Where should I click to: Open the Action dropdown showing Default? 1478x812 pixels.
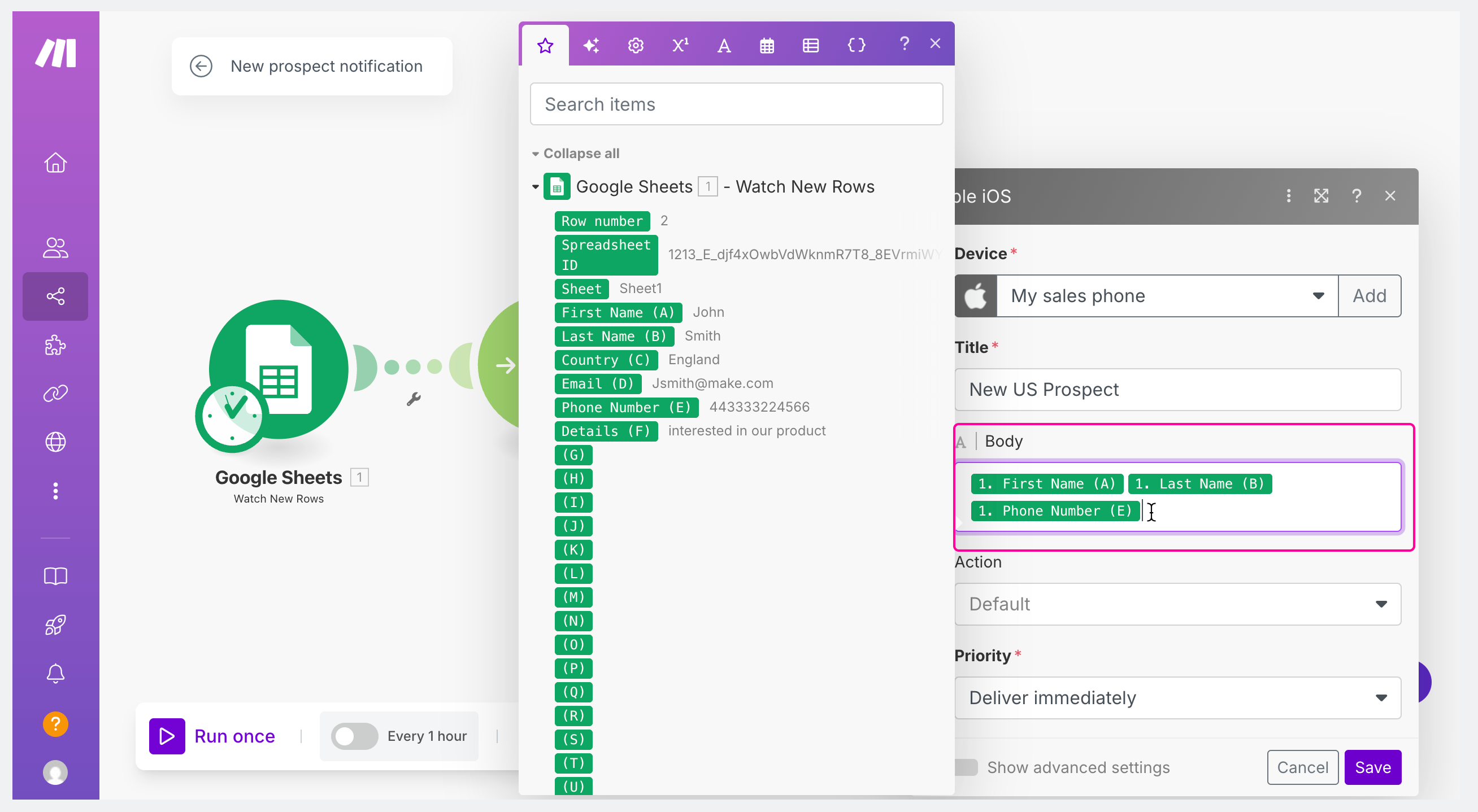(x=1177, y=604)
